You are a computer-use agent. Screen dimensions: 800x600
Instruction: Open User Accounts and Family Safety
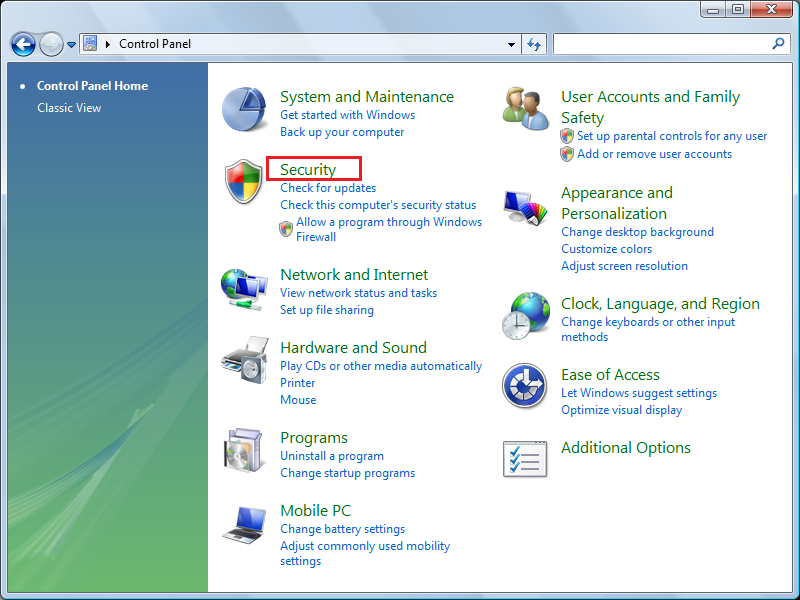coord(651,107)
